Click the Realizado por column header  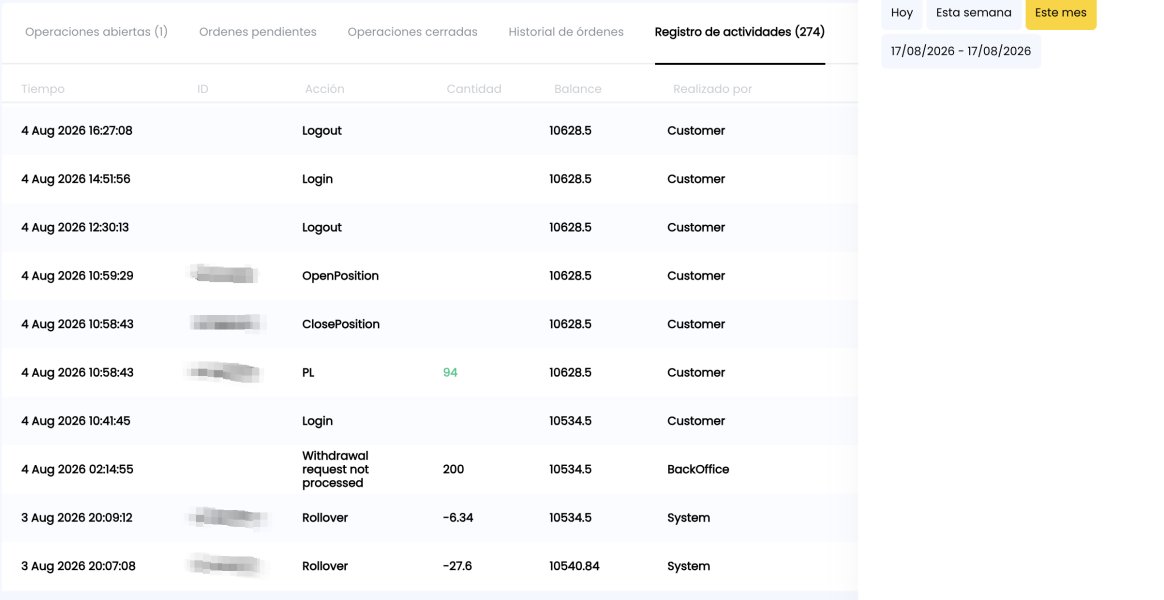click(713, 89)
